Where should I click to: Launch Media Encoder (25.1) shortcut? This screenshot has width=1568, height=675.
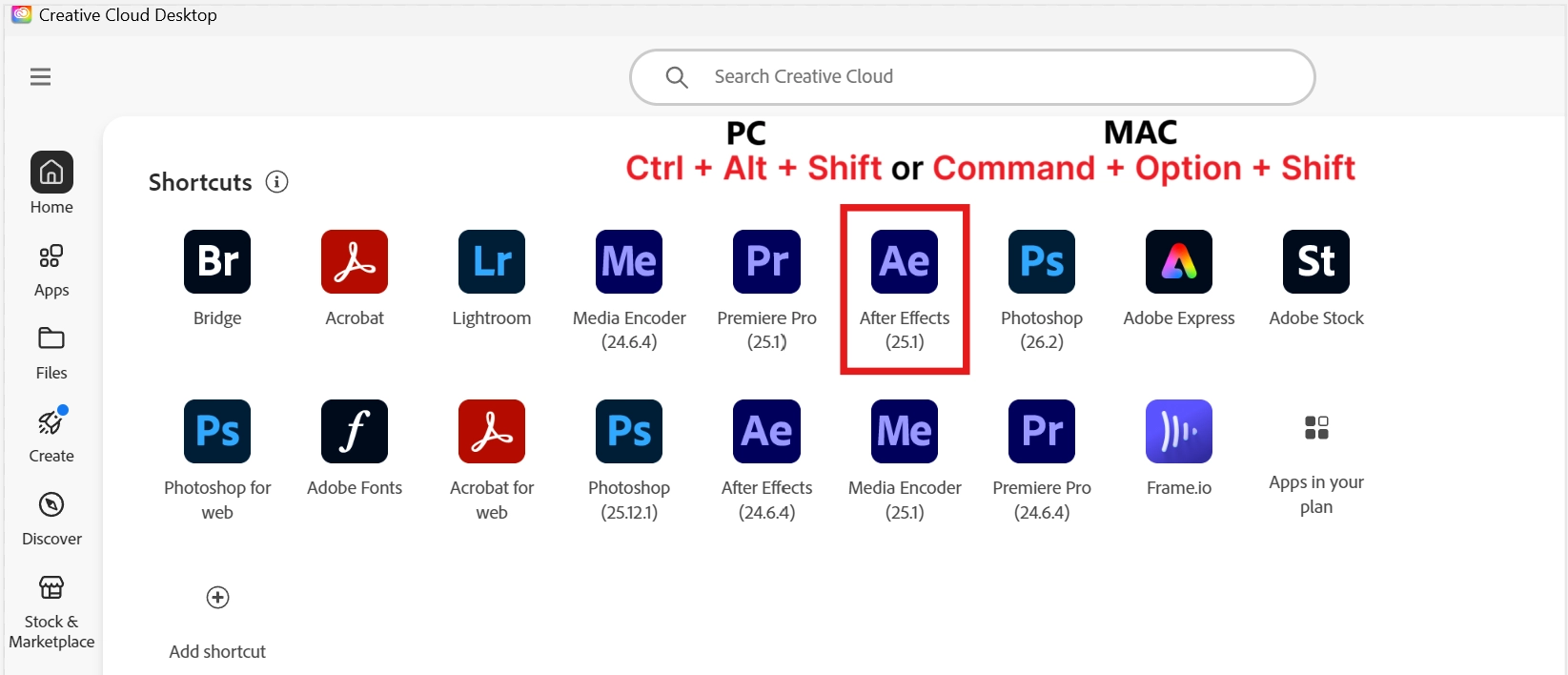(905, 432)
